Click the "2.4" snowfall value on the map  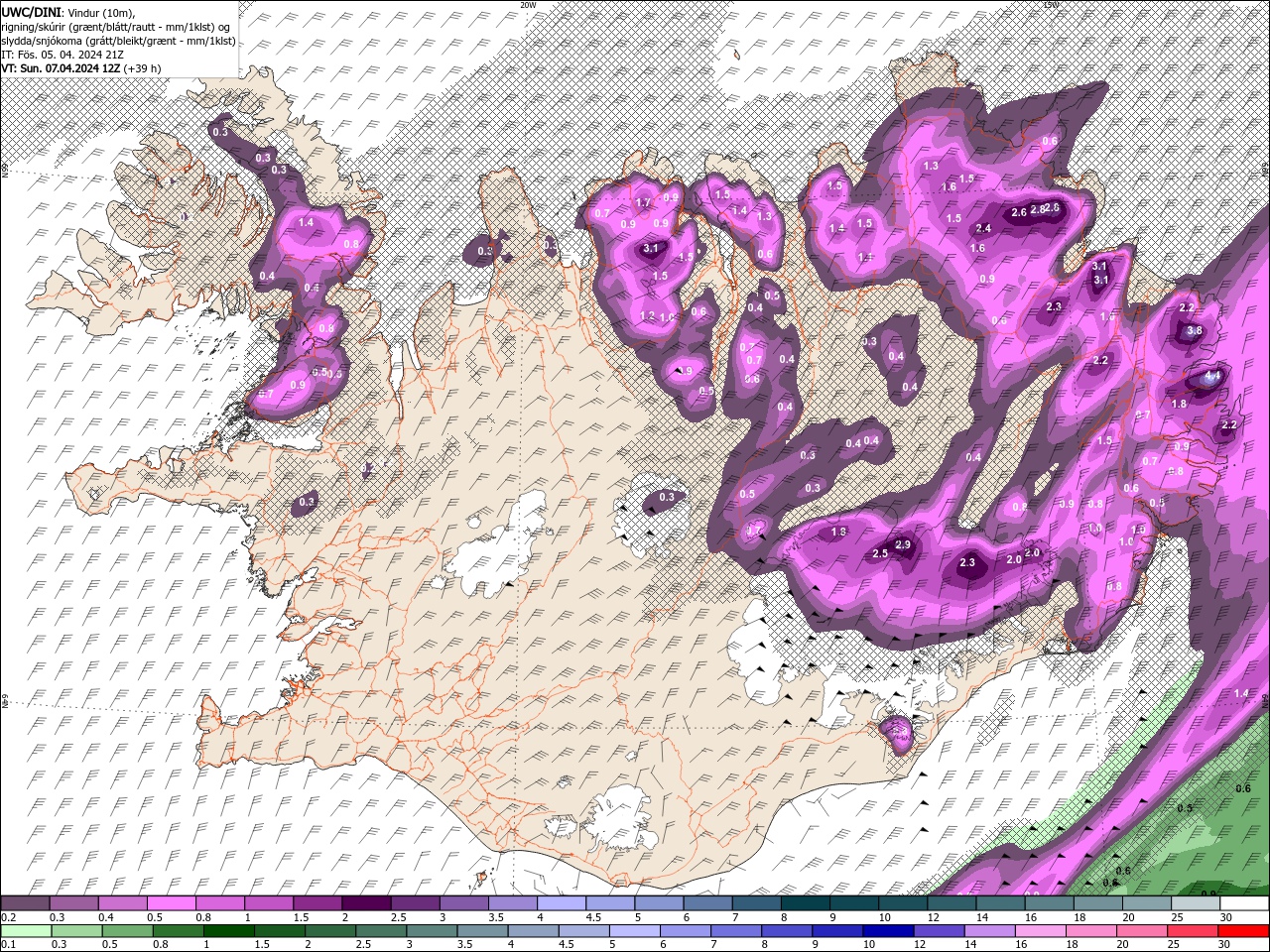click(x=984, y=229)
